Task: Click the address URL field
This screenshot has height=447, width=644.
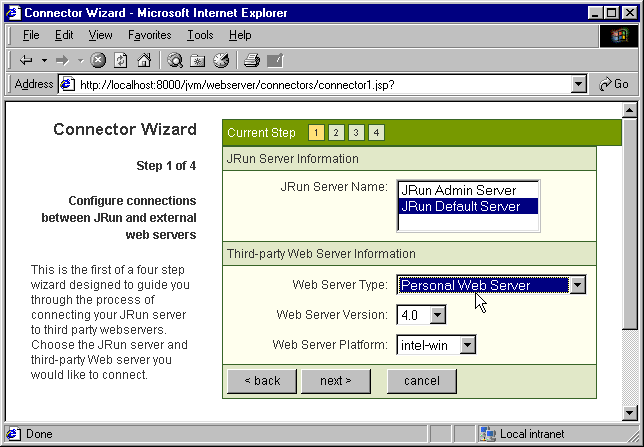Action: (x=322, y=85)
